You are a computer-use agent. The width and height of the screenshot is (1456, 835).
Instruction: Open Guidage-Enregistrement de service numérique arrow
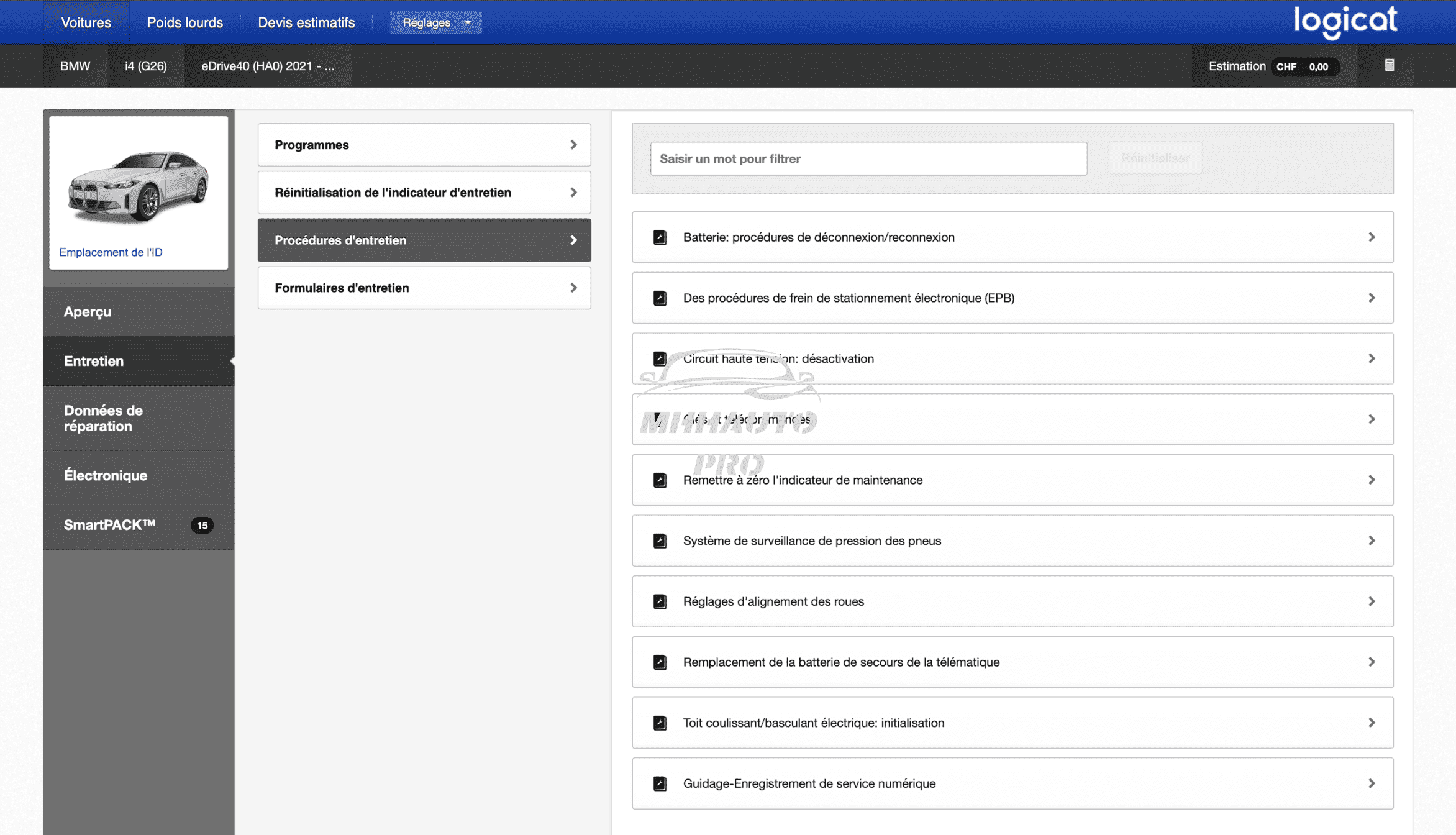[x=1371, y=783]
